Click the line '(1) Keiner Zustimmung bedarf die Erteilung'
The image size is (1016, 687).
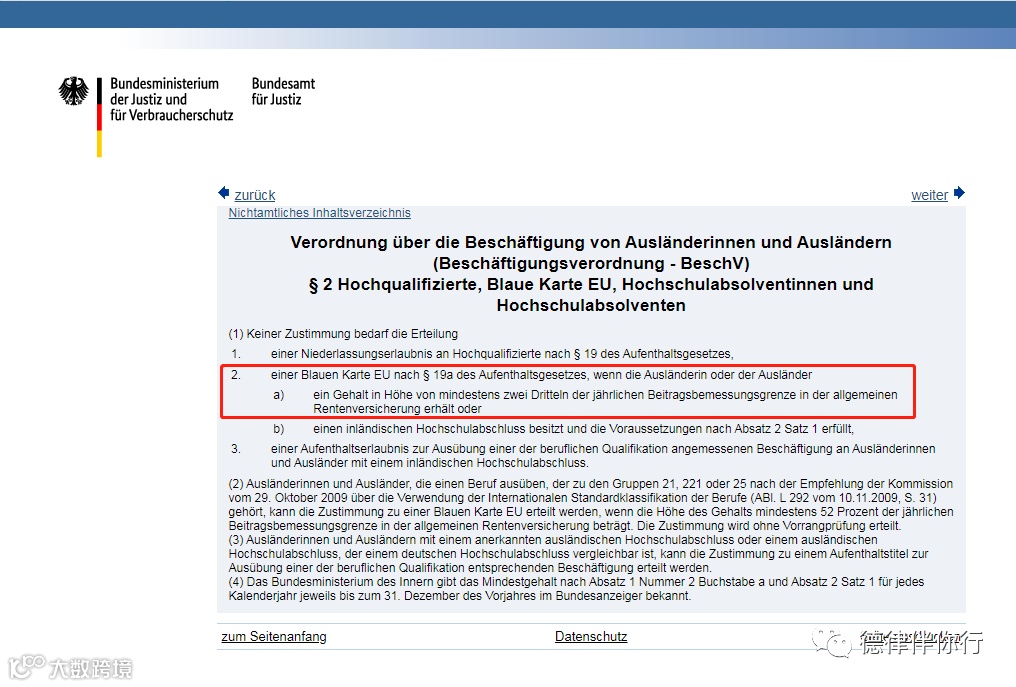click(x=343, y=334)
